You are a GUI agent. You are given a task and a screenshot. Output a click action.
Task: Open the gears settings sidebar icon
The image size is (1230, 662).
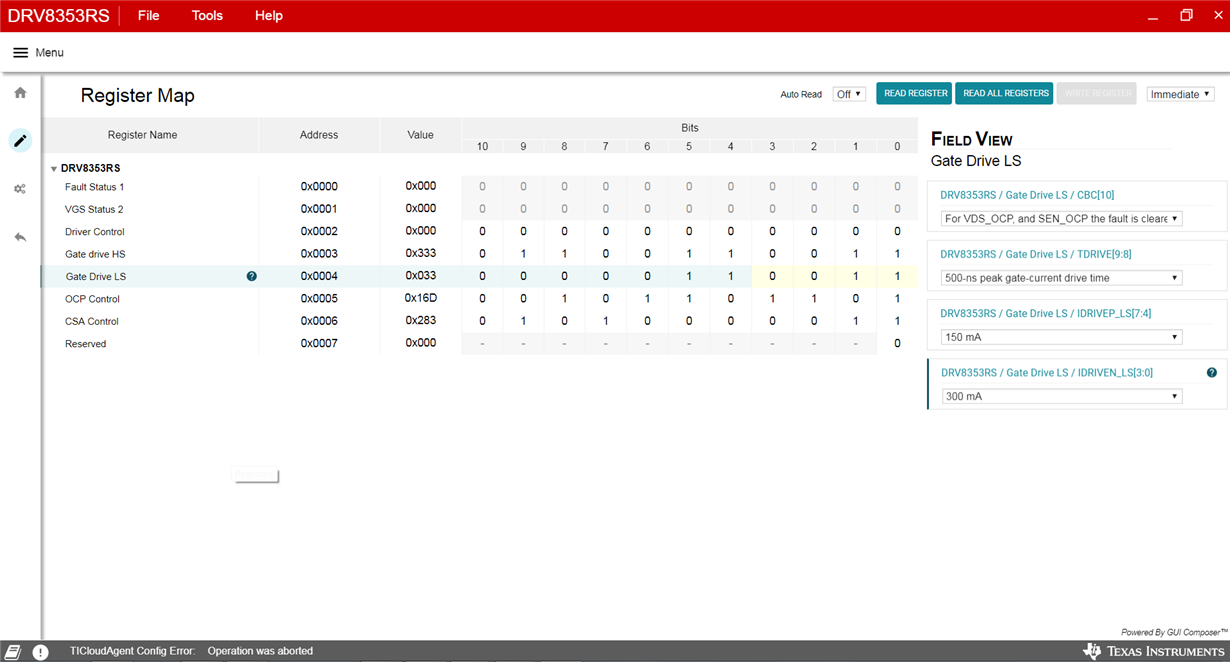pos(20,189)
